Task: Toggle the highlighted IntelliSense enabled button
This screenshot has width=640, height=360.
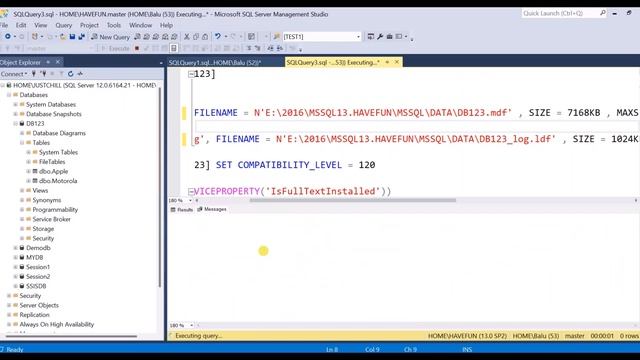Action: pyautogui.click(x=174, y=48)
